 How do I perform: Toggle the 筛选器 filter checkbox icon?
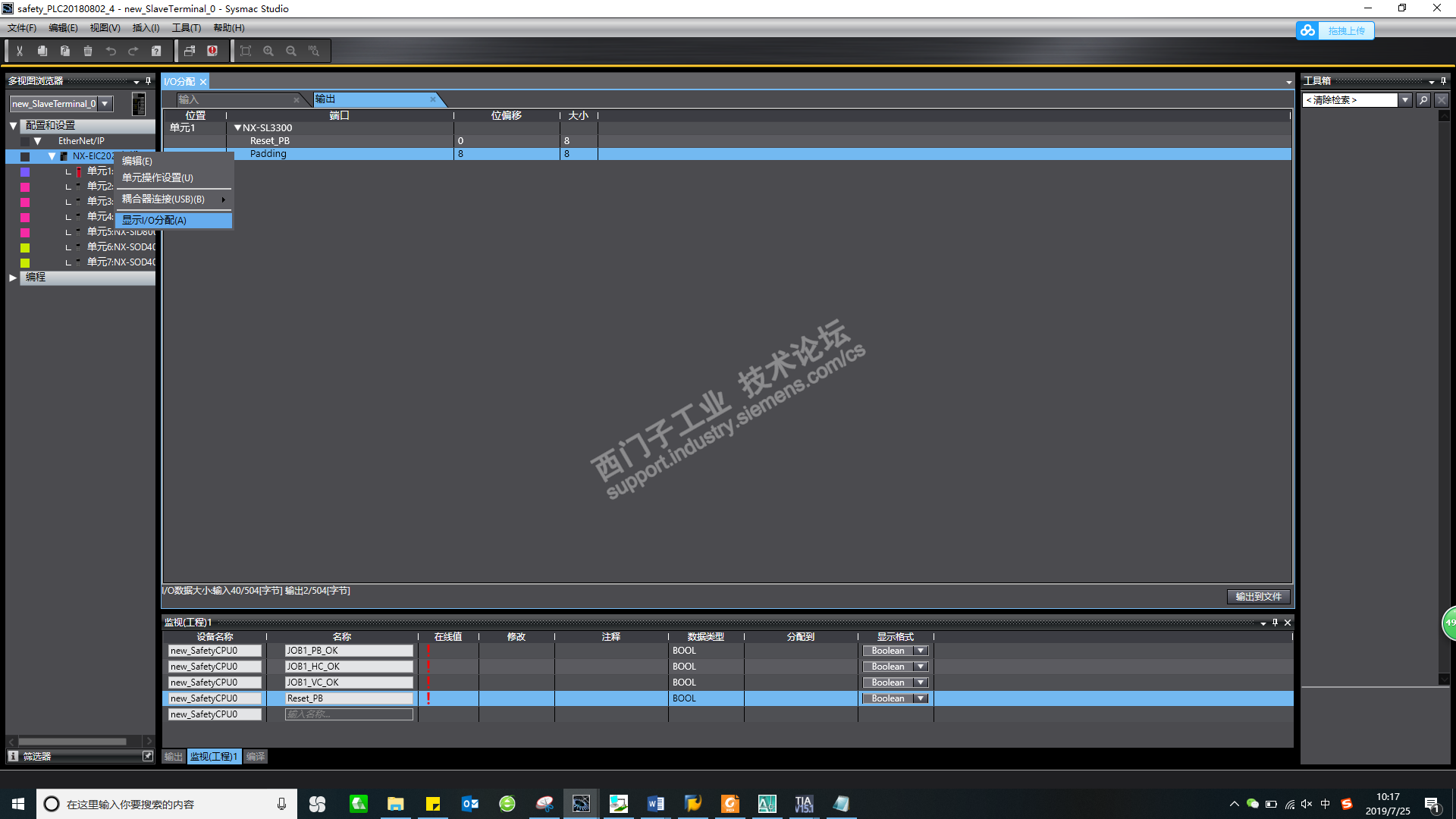click(x=148, y=756)
